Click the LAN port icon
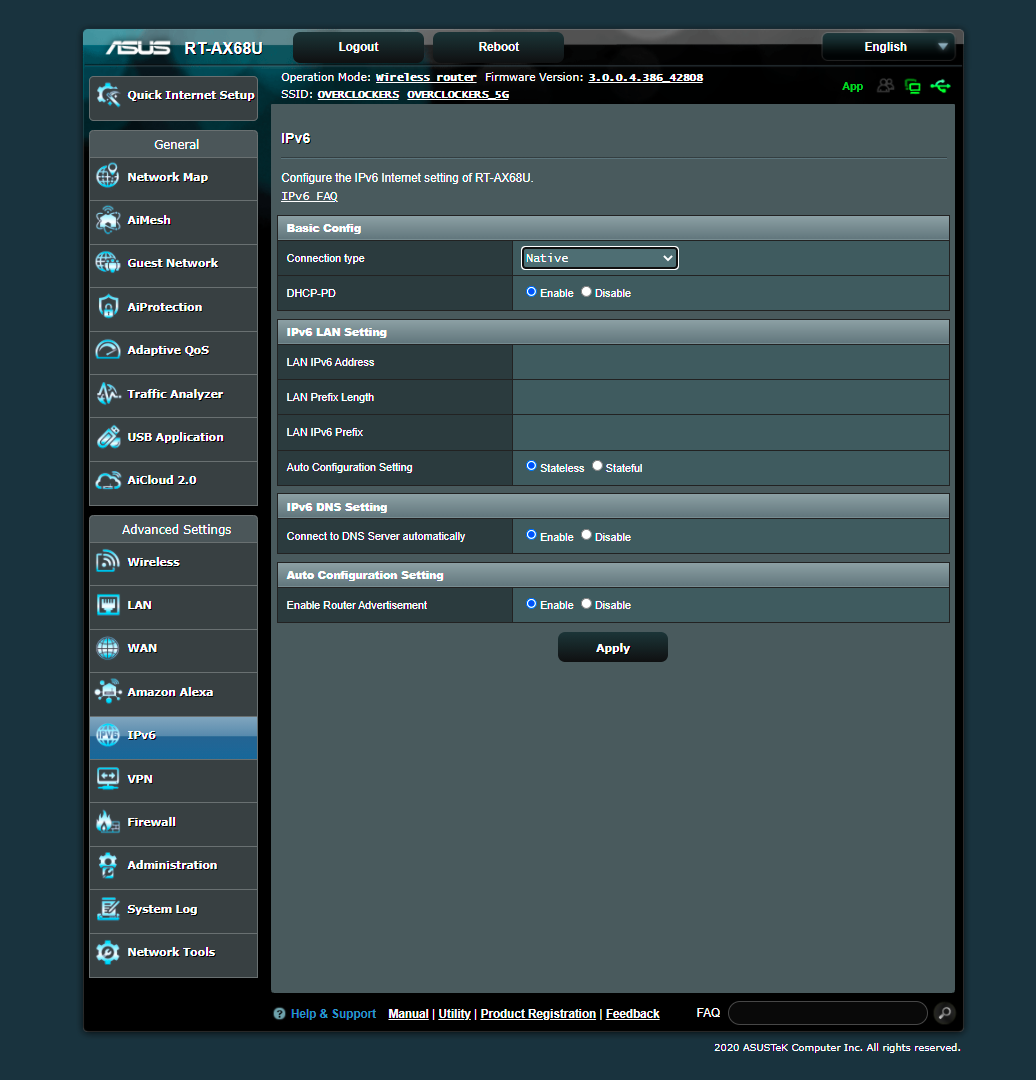Screen dimensions: 1036x1080 107,605
